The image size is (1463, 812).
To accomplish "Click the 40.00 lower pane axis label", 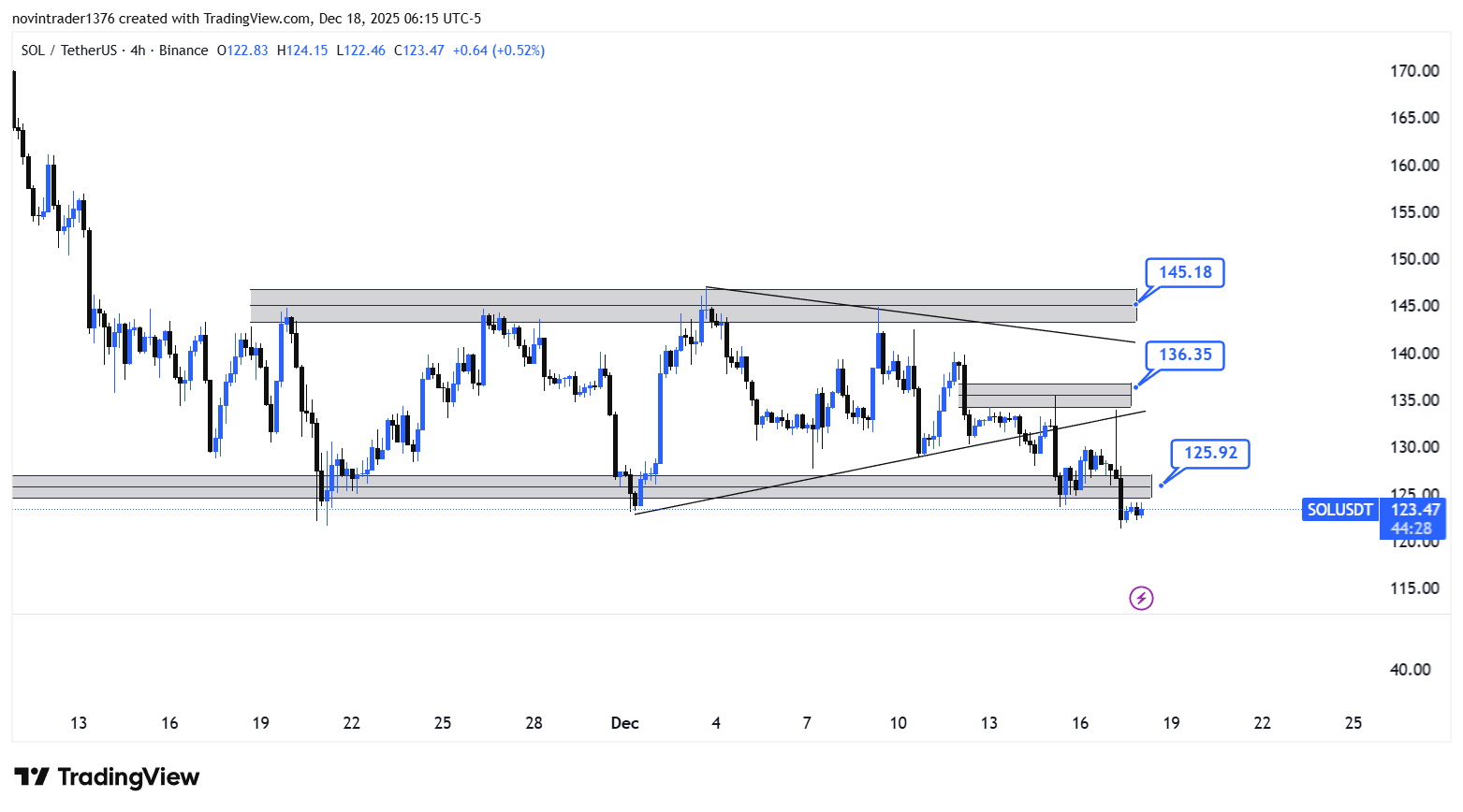I will click(1410, 670).
